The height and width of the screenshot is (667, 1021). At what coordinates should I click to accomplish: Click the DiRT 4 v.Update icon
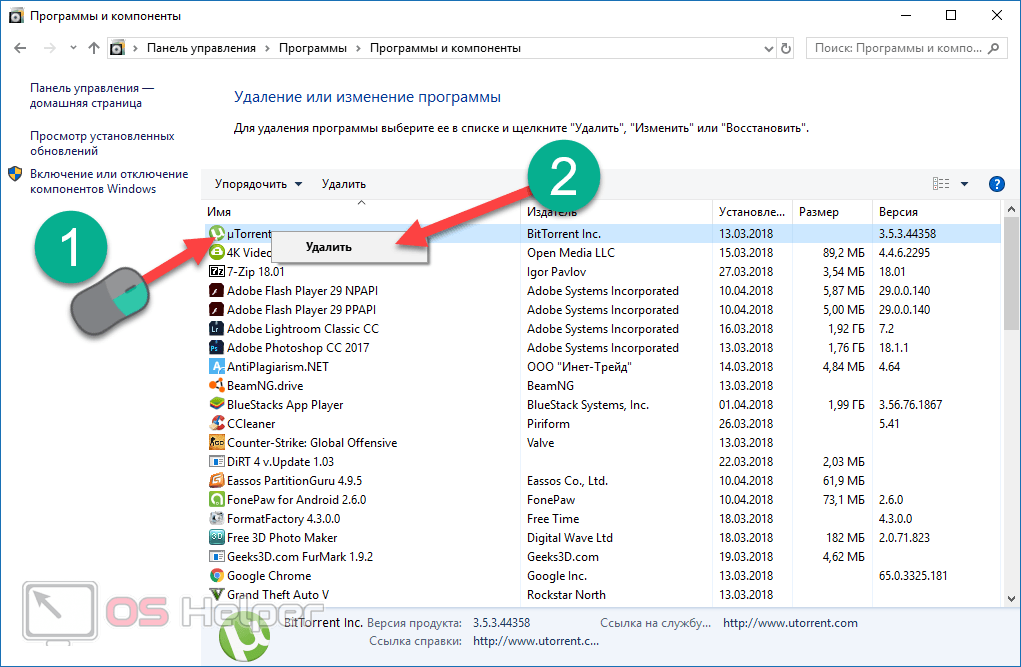click(x=217, y=461)
